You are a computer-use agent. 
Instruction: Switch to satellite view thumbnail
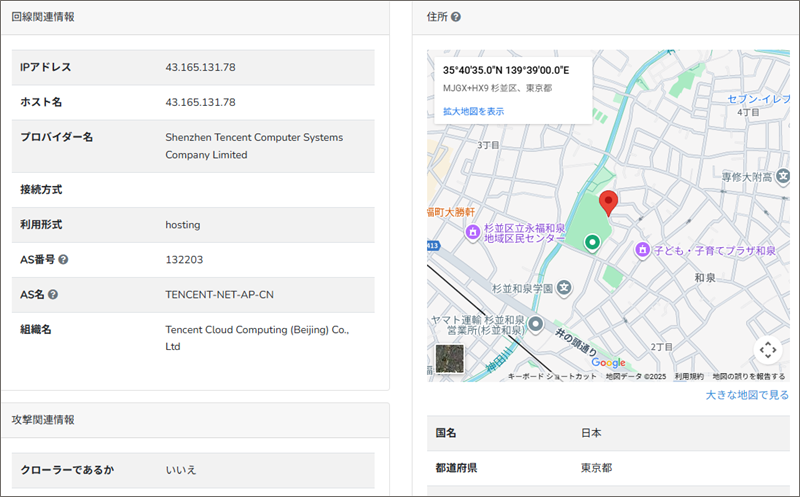coord(450,358)
